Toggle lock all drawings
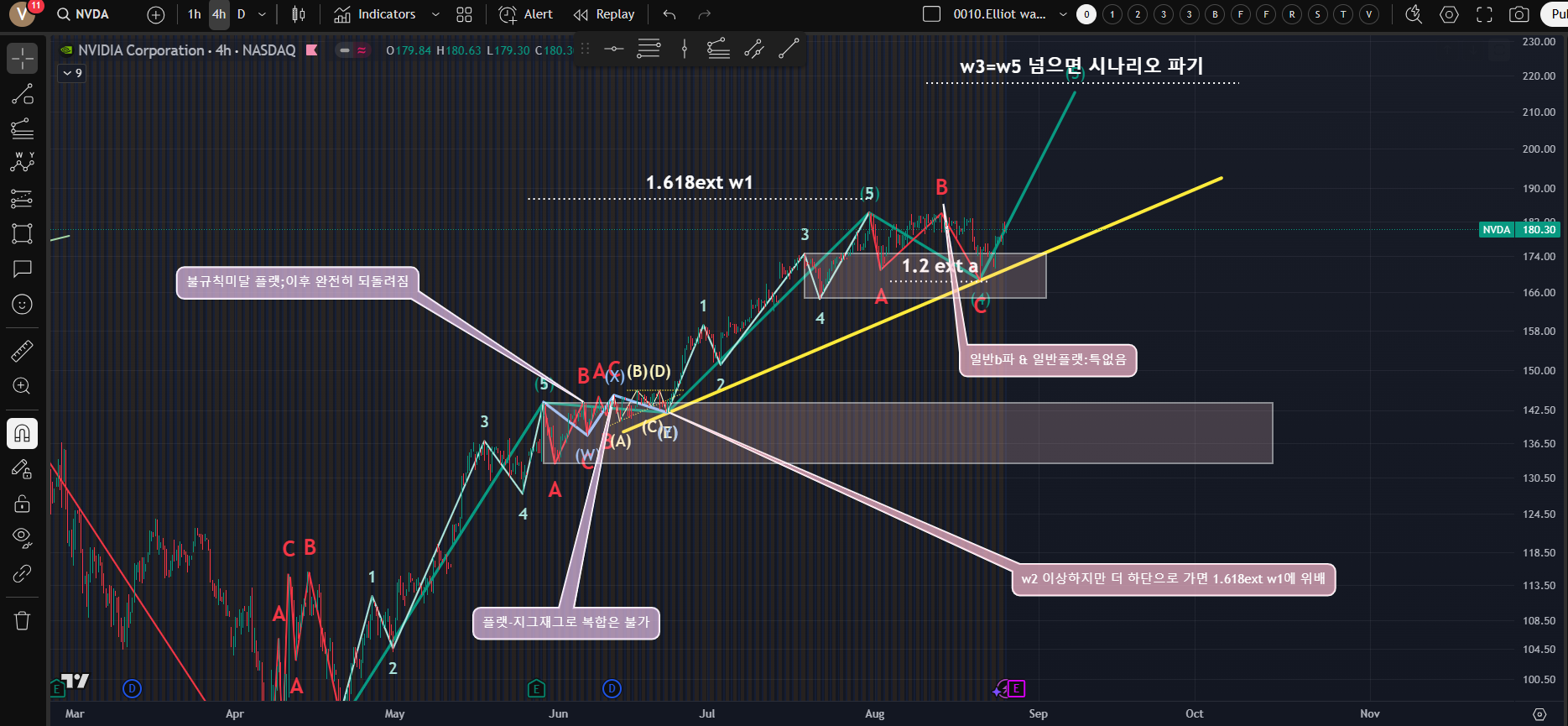This screenshot has height=726, width=1568. coord(23,504)
